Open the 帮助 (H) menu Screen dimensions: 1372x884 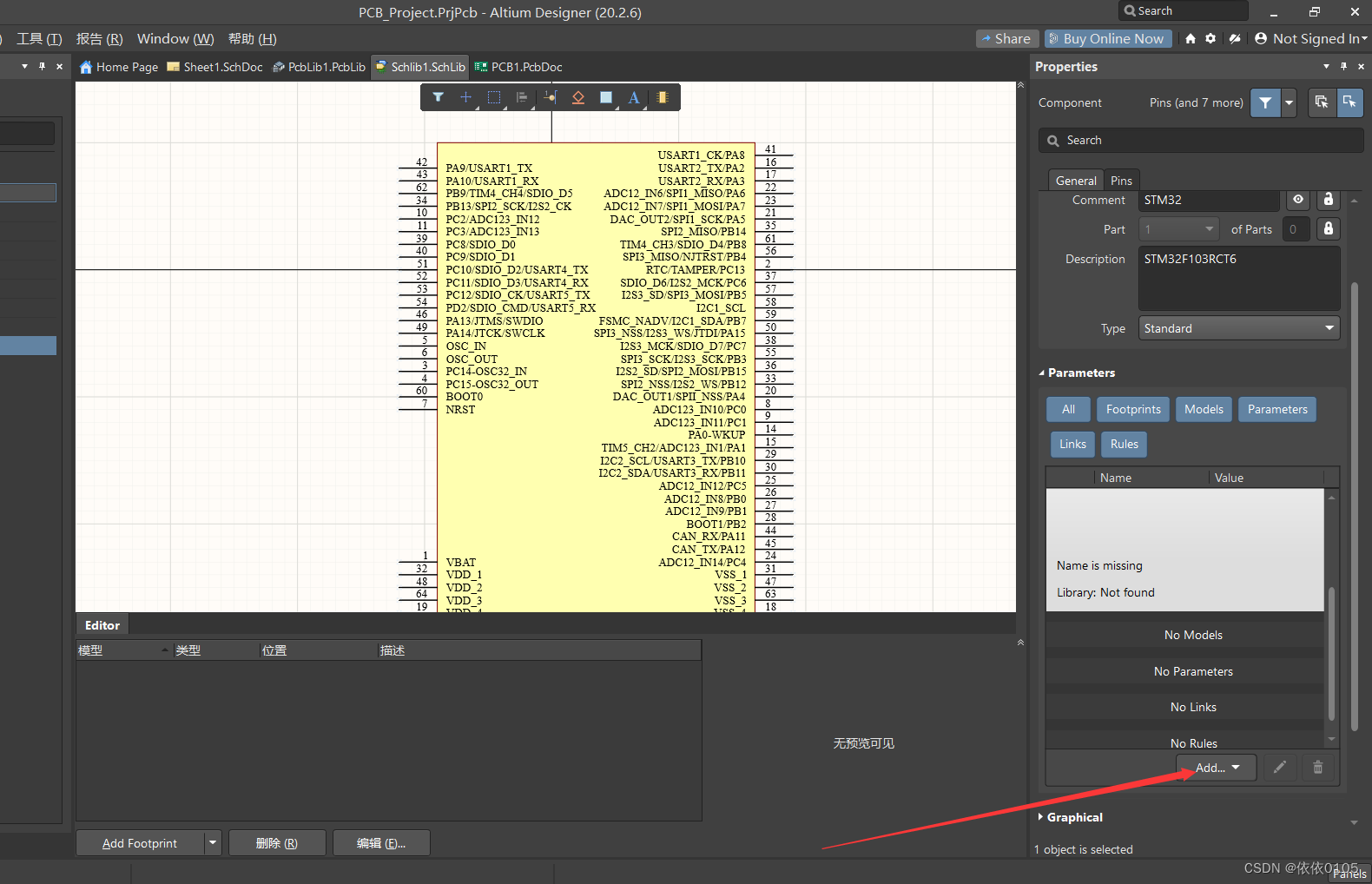pos(253,38)
